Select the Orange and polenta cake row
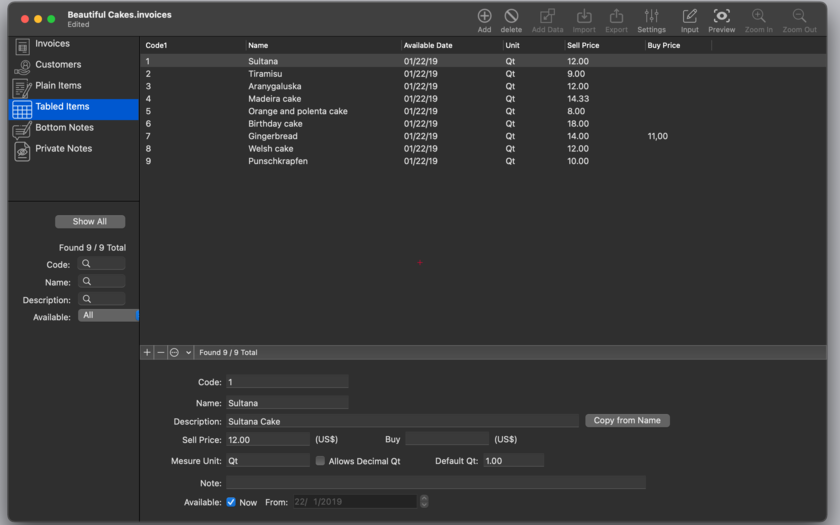 tap(483, 111)
